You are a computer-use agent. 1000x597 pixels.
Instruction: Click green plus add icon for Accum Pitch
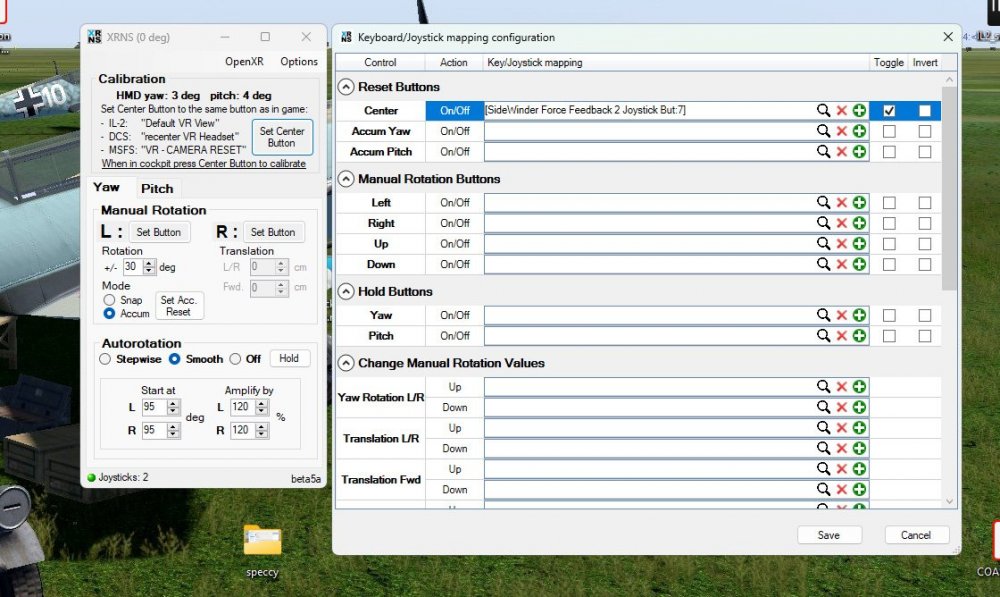click(x=859, y=152)
